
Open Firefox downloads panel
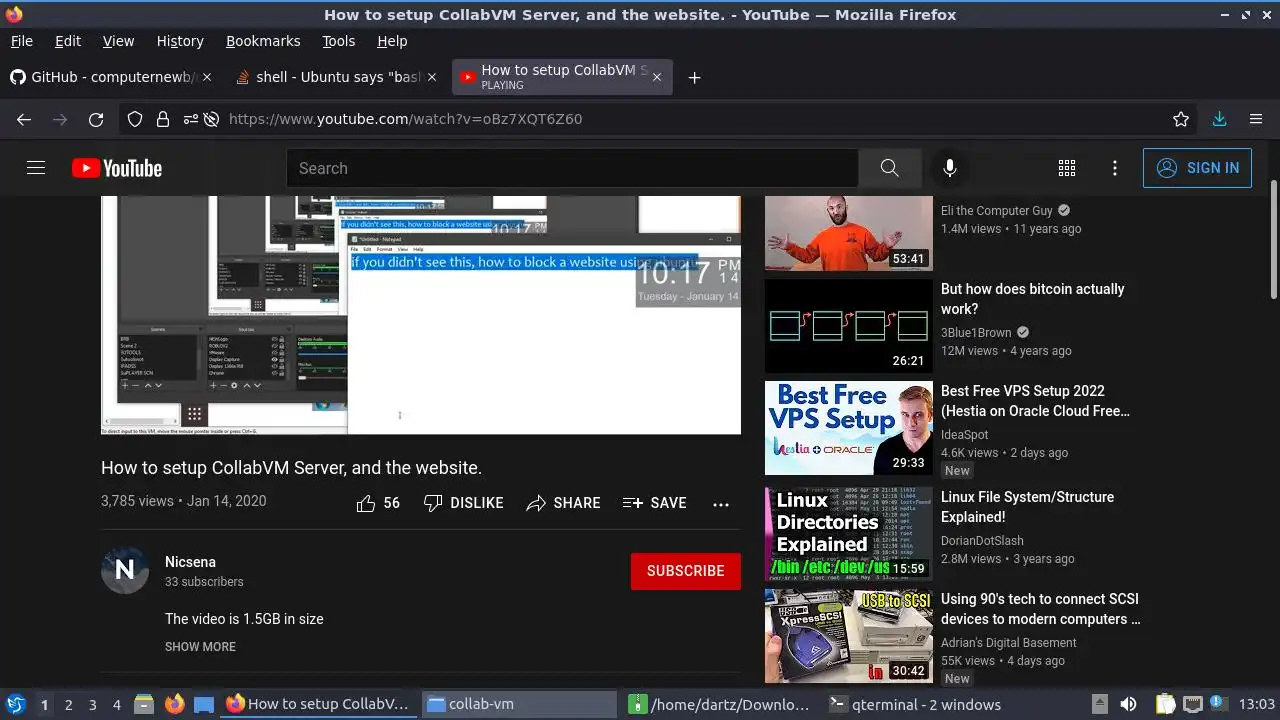click(1219, 119)
